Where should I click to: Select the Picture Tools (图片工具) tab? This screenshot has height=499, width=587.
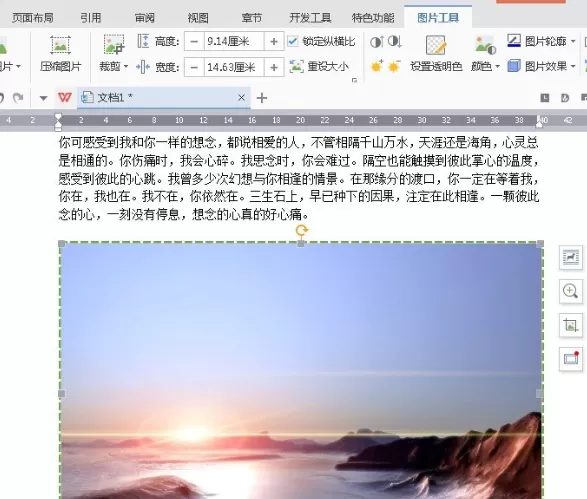click(x=438, y=18)
